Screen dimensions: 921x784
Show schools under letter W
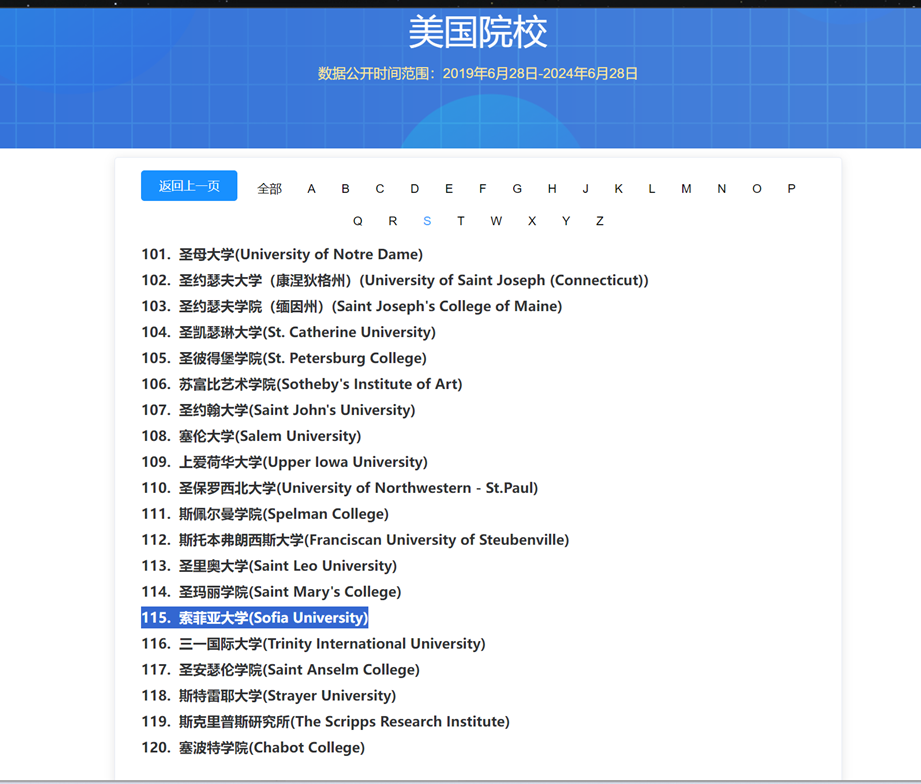(496, 221)
